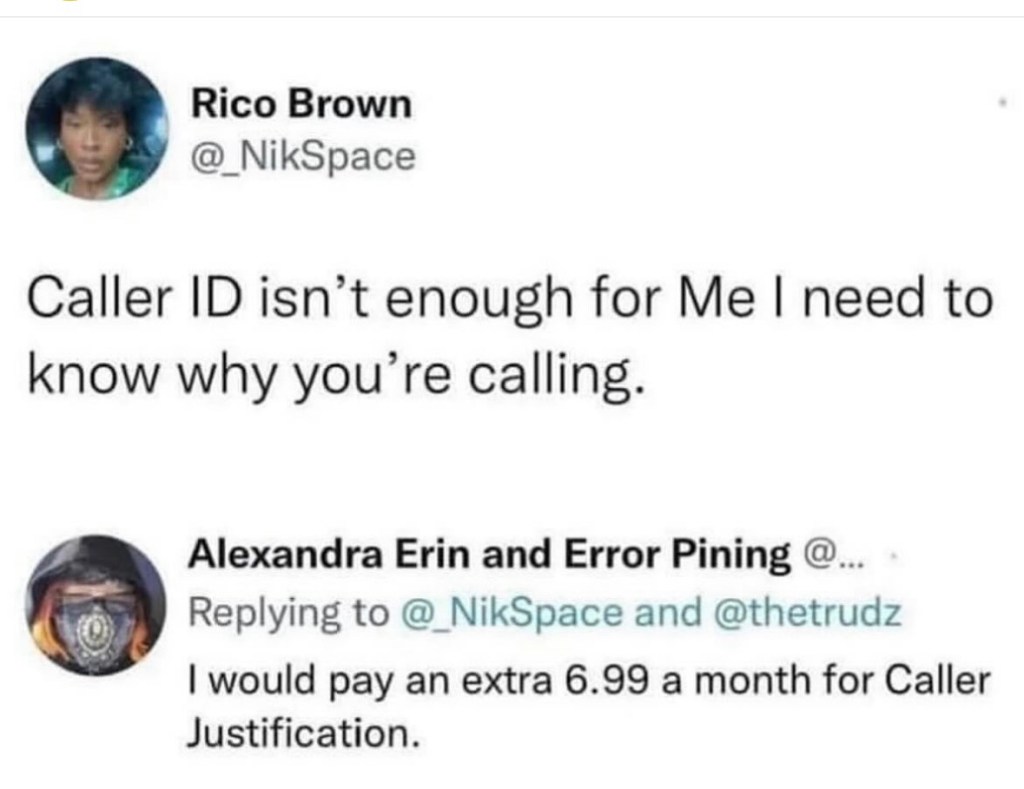The image size is (1024, 789).
Task: Click the Rico Brown display name
Action: [x=301, y=103]
